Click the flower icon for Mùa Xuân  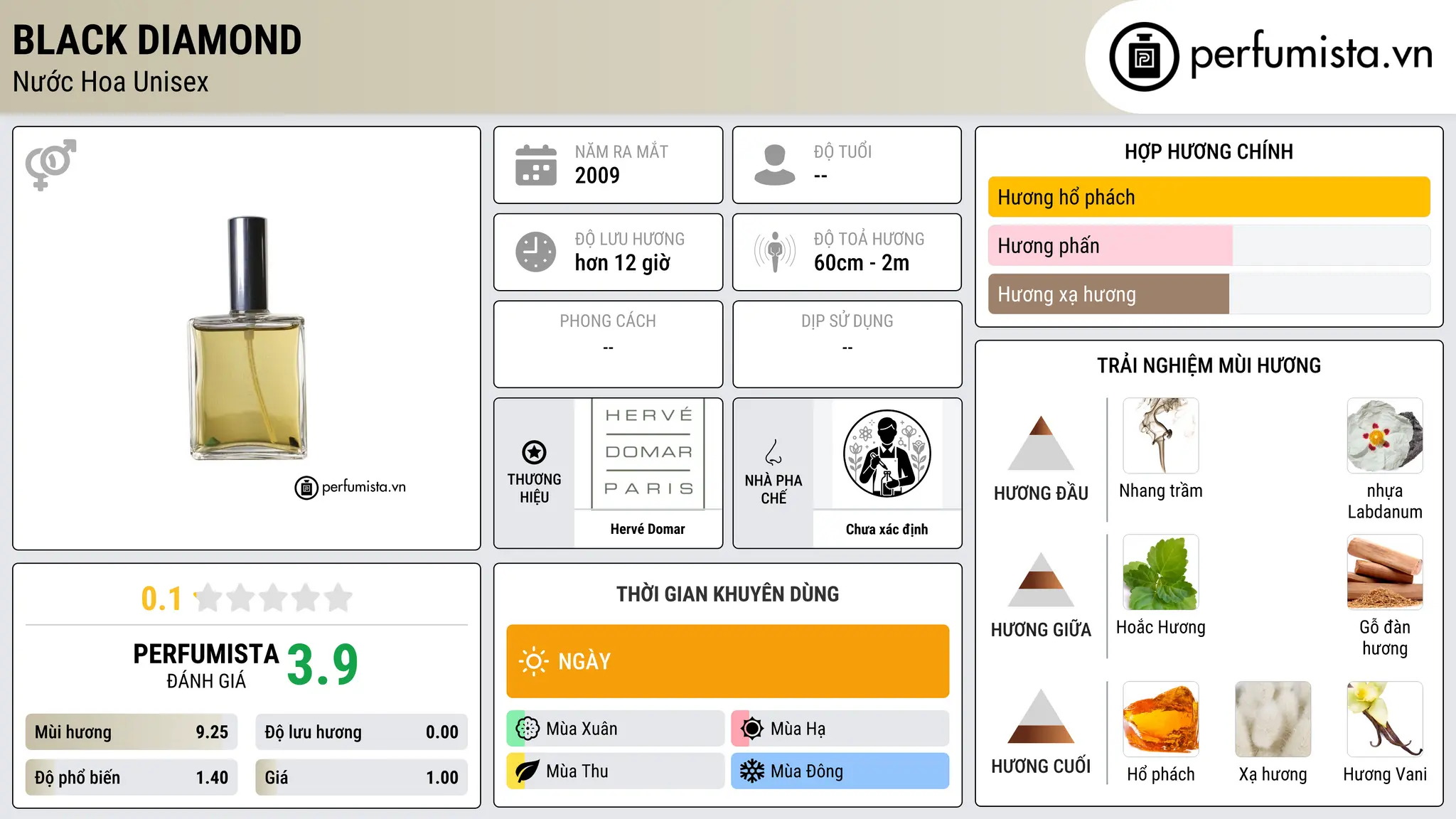pos(528,729)
